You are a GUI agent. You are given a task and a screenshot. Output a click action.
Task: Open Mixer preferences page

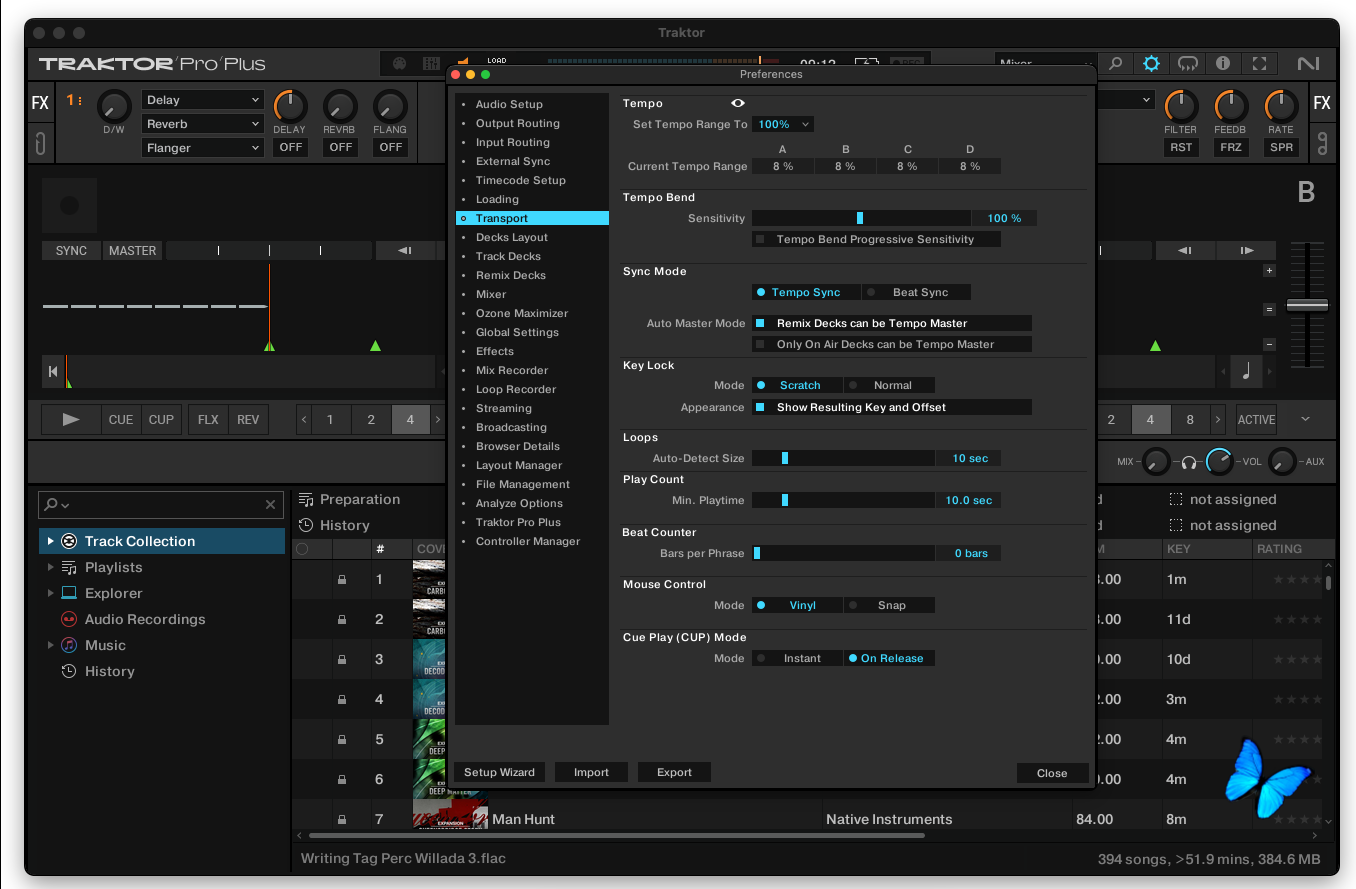(x=491, y=294)
